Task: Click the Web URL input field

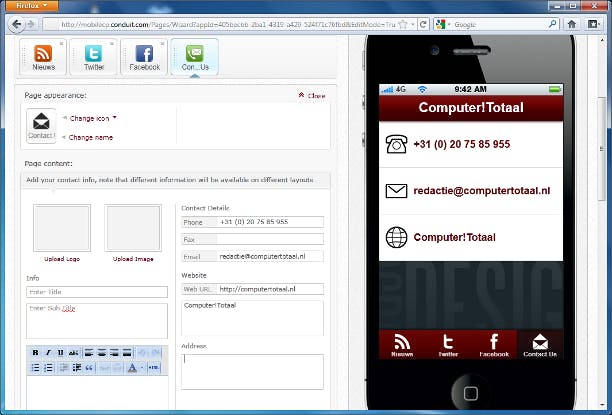Action: (x=270, y=289)
